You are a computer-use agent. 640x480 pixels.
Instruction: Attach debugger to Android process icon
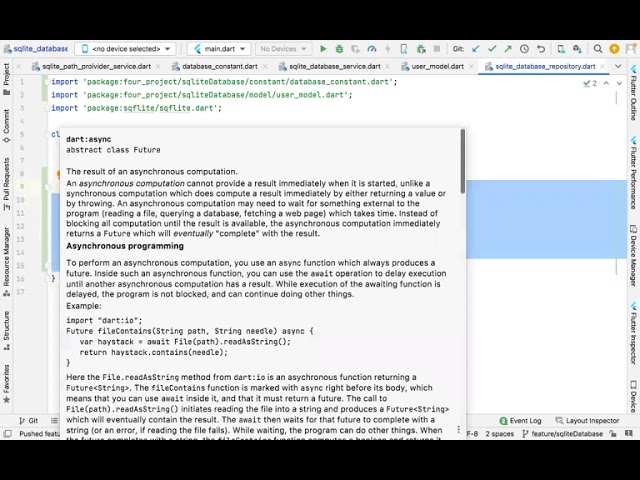(421, 49)
